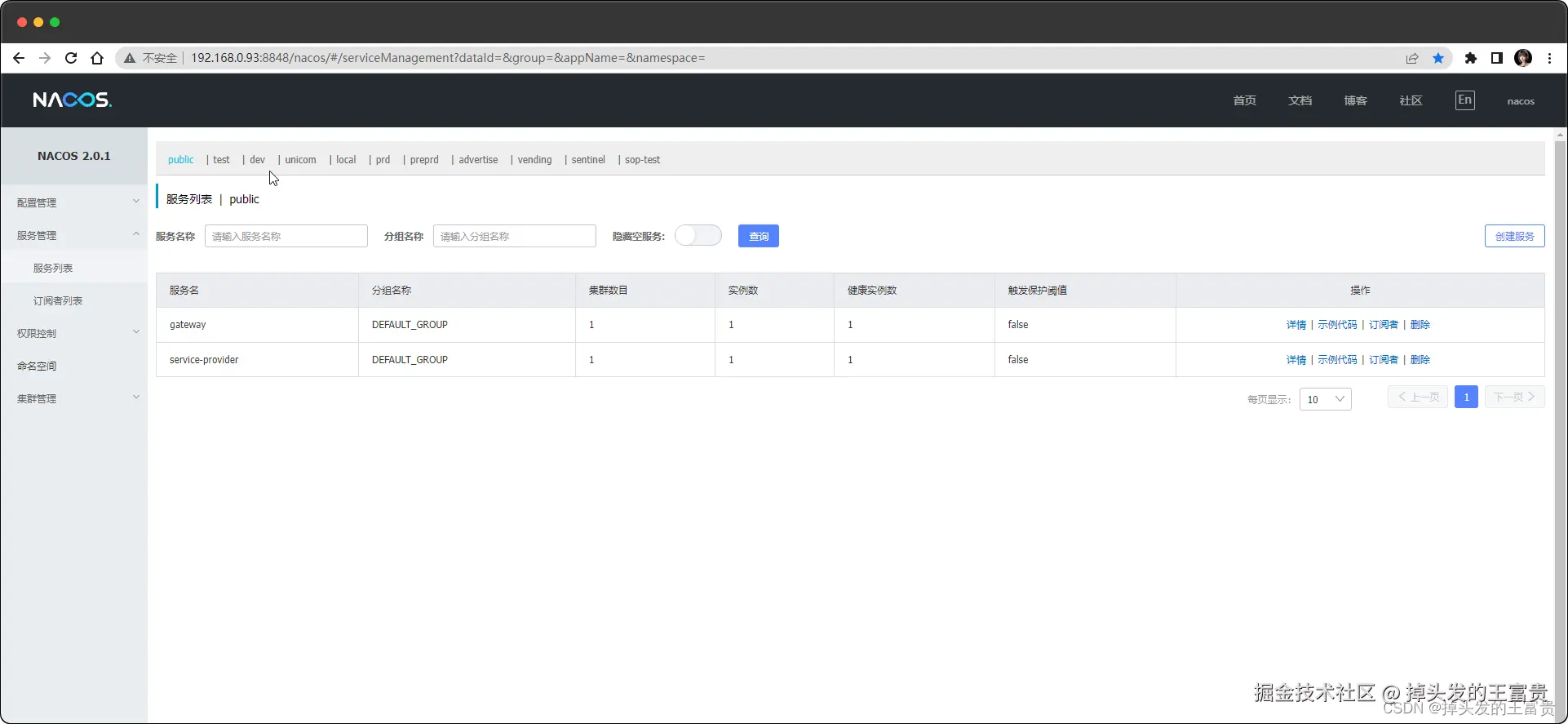Open 服务列表 in the sidebar
1568x724 pixels.
point(73,268)
